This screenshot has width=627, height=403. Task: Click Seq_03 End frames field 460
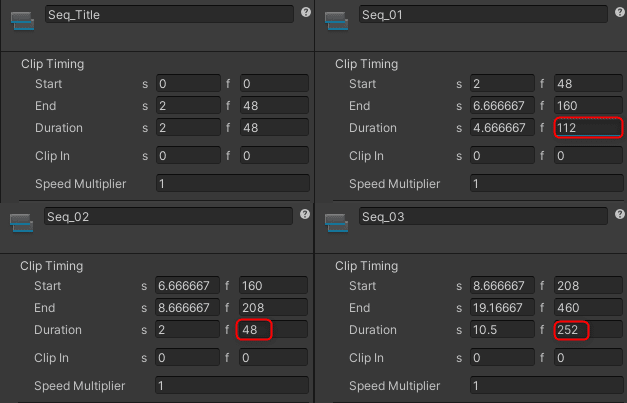tap(588, 307)
